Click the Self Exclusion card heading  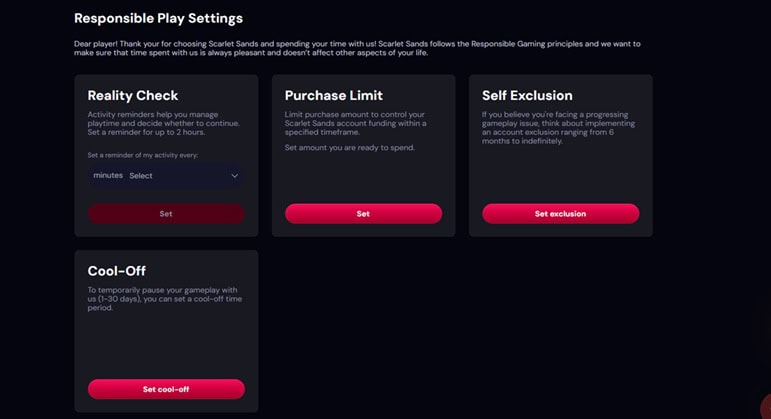[527, 96]
